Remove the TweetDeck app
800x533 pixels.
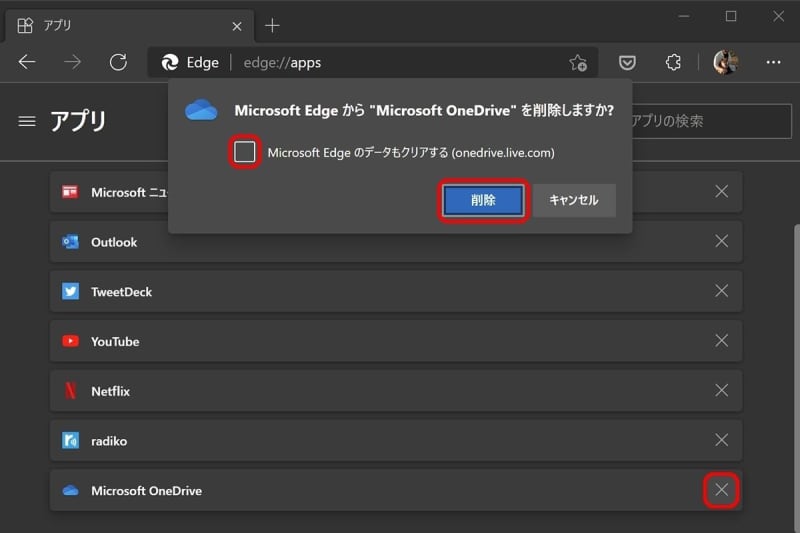(721, 291)
